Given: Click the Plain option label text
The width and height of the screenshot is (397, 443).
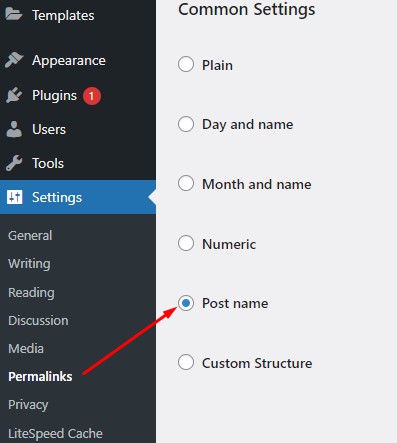Looking at the screenshot, I should (x=217, y=65).
